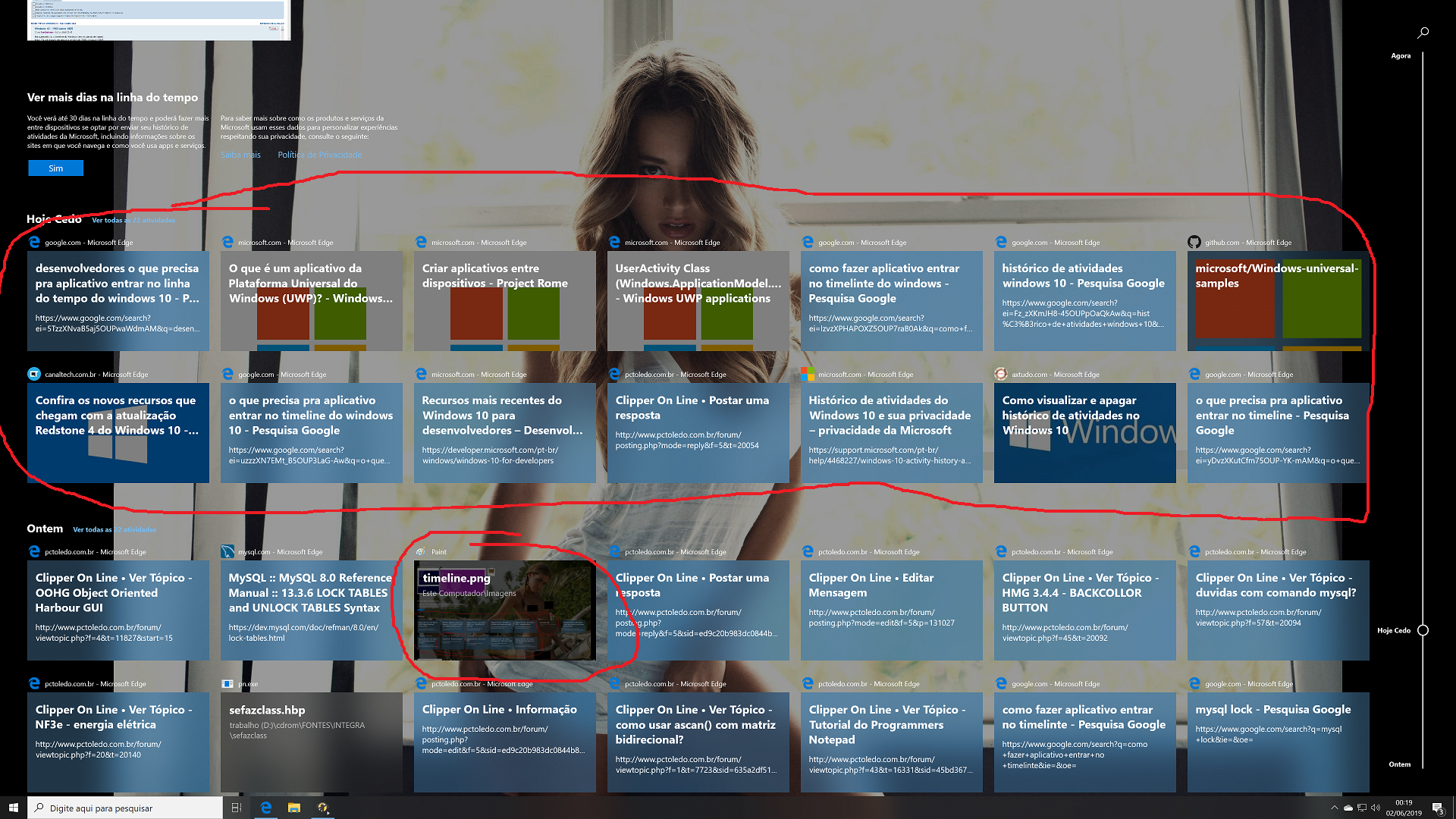Viewport: 1456px width, 819px height.
Task: Open the Task View taskbar icon
Action: point(237,808)
